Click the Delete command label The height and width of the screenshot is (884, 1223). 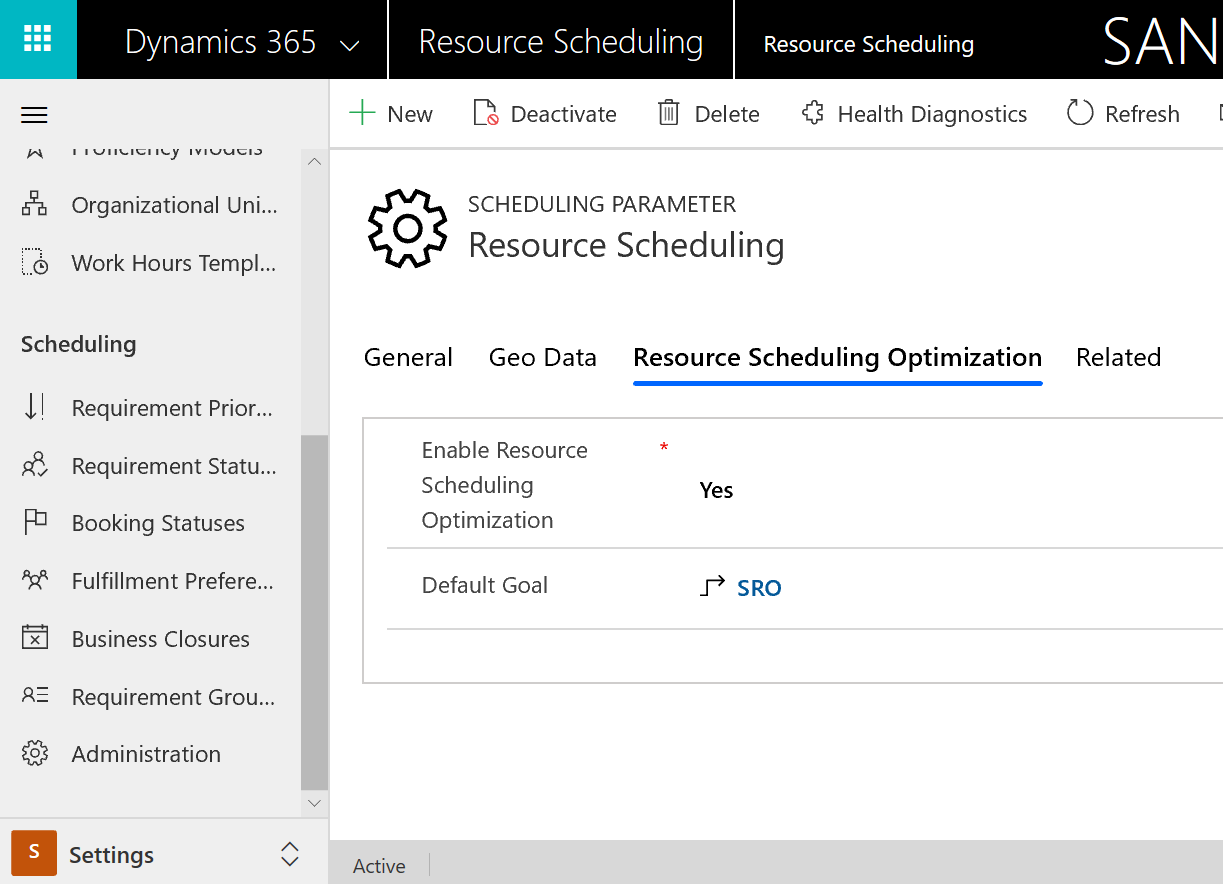point(727,114)
